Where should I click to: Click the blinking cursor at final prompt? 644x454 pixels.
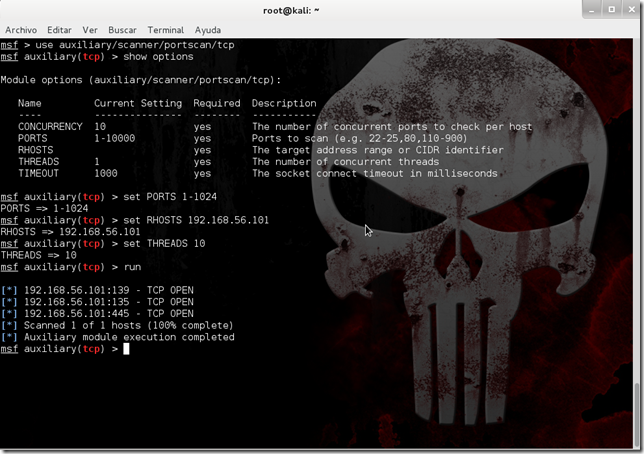click(x=126, y=349)
